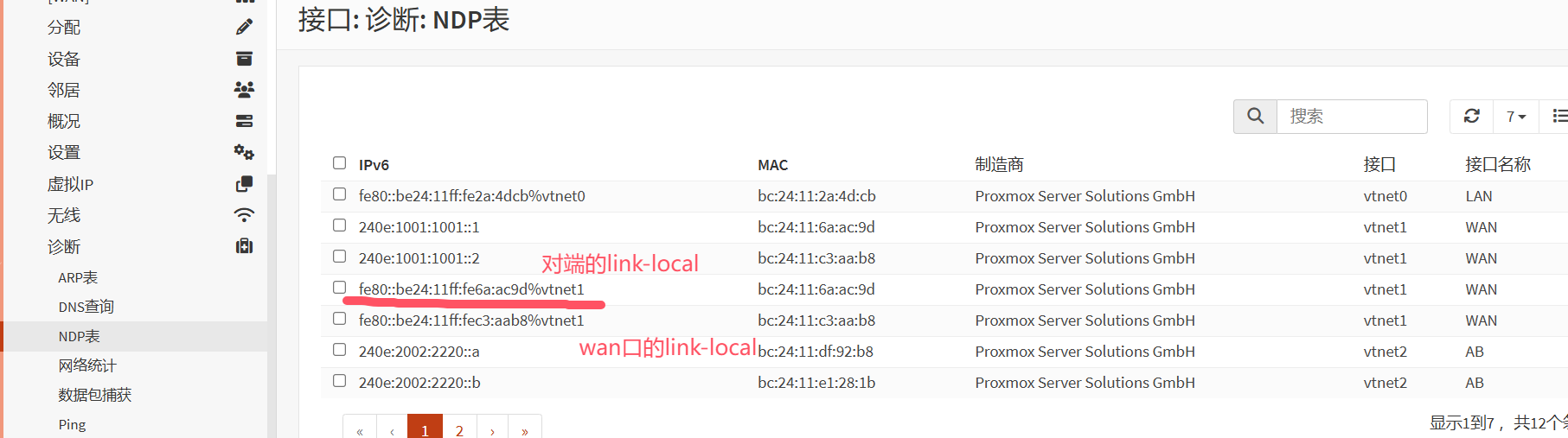Click the magnifier search icon
1568x438 pixels.
click(1255, 116)
